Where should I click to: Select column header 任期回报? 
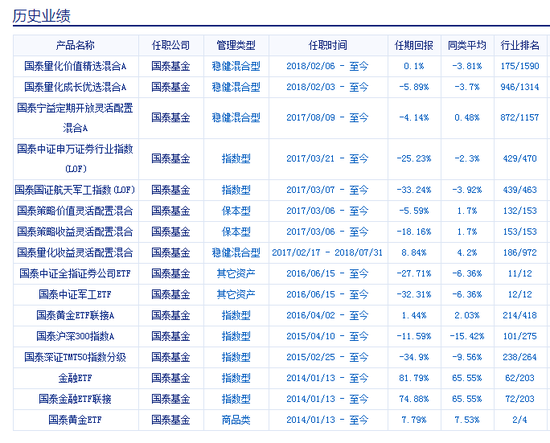pyautogui.click(x=414, y=45)
